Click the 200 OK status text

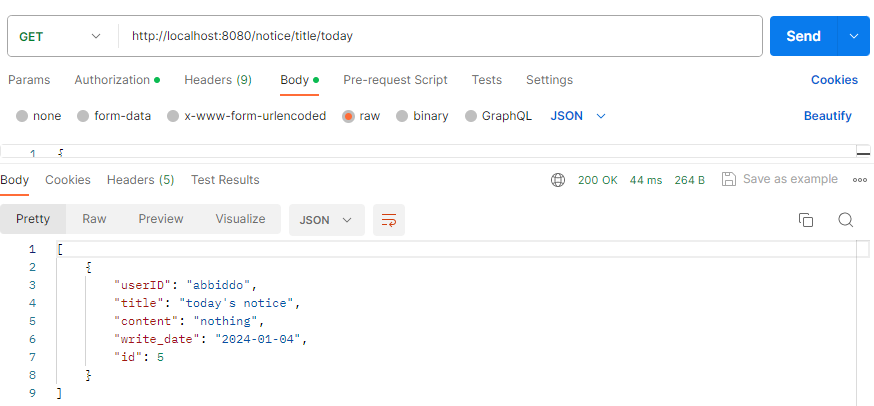(x=598, y=180)
